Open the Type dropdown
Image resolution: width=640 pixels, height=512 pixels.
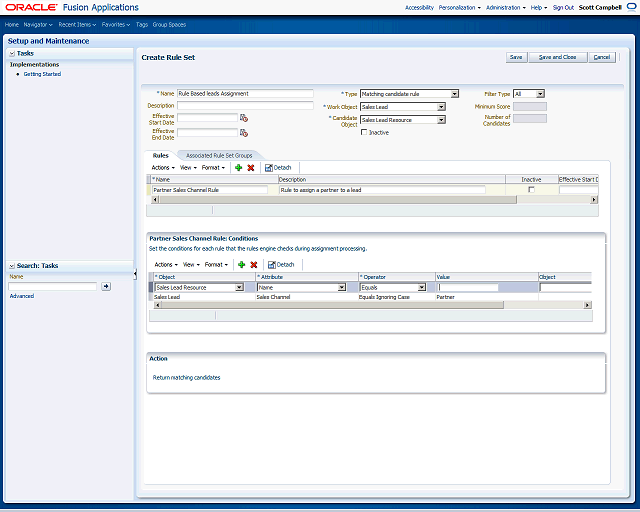(x=454, y=94)
